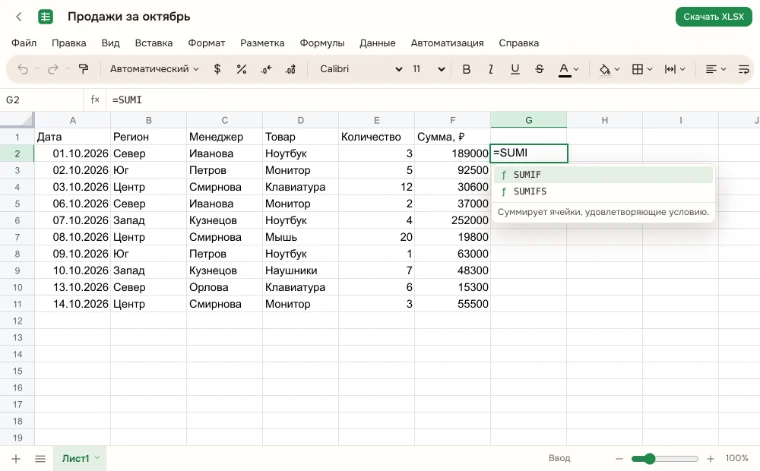Screen dimensions: 760x471
Task: Open the font size 11 dropdown
Action: click(428, 69)
